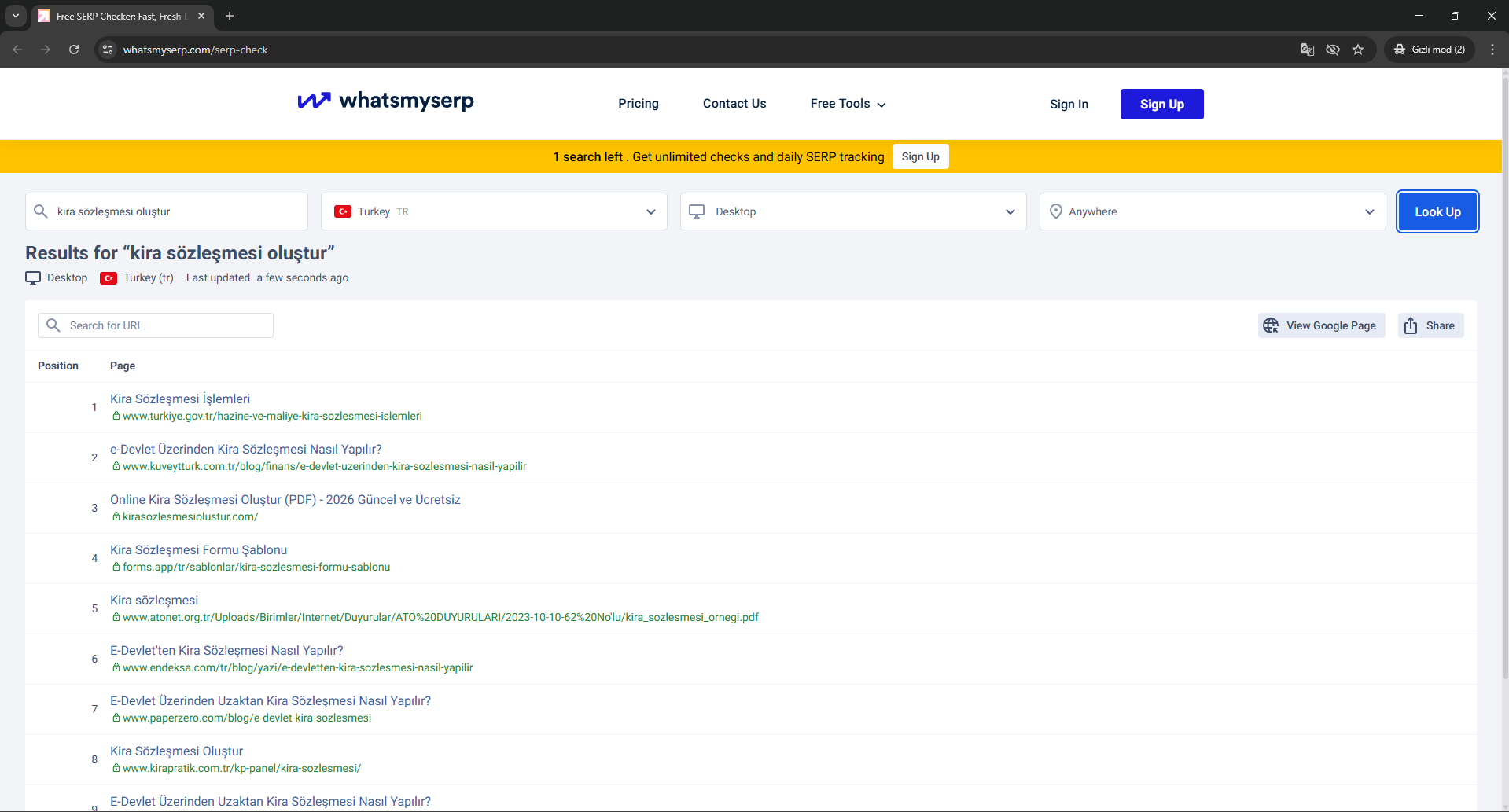Click the whatsmyserp logo
Viewport: 1509px width, 812px height.
pyautogui.click(x=385, y=101)
